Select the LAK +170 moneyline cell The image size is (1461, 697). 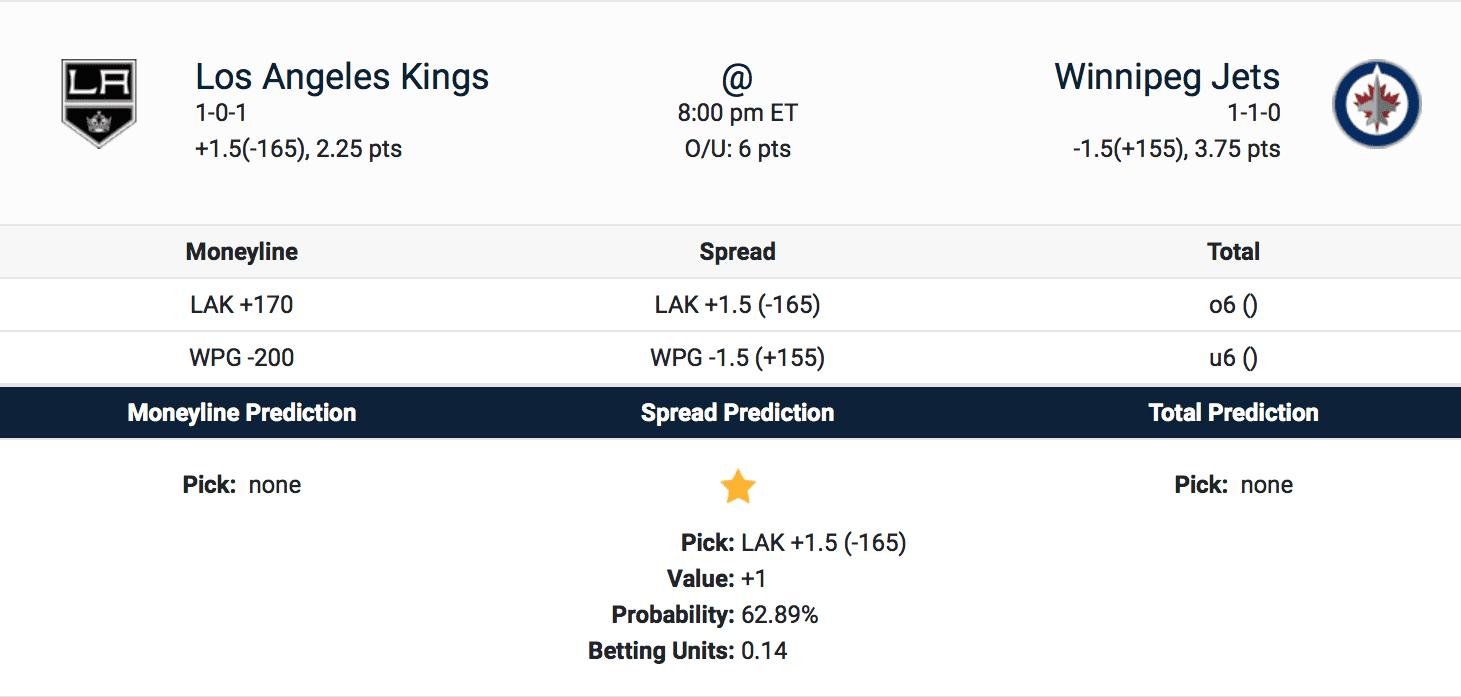pyautogui.click(x=242, y=305)
